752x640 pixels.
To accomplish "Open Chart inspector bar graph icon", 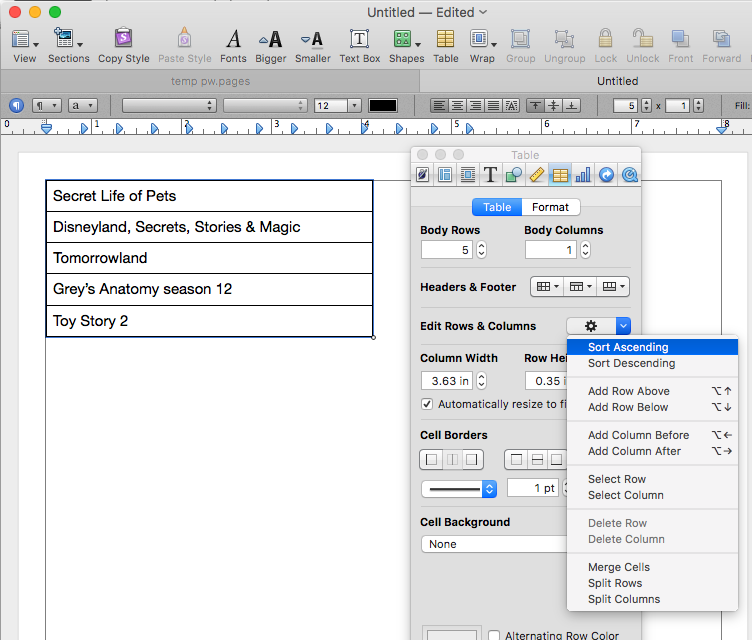I will point(583,175).
